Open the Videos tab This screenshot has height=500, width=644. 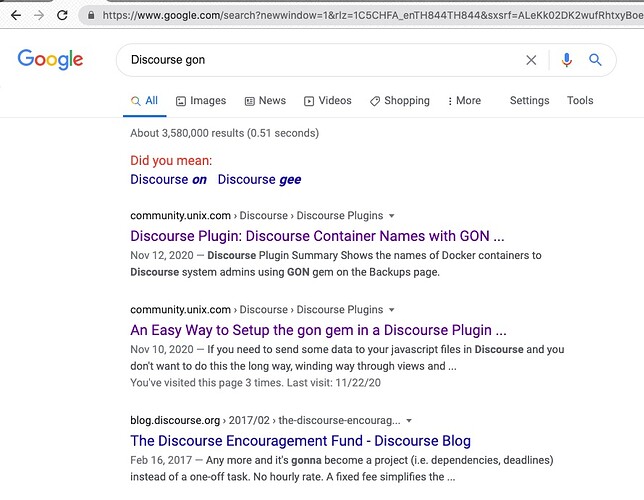[328, 101]
